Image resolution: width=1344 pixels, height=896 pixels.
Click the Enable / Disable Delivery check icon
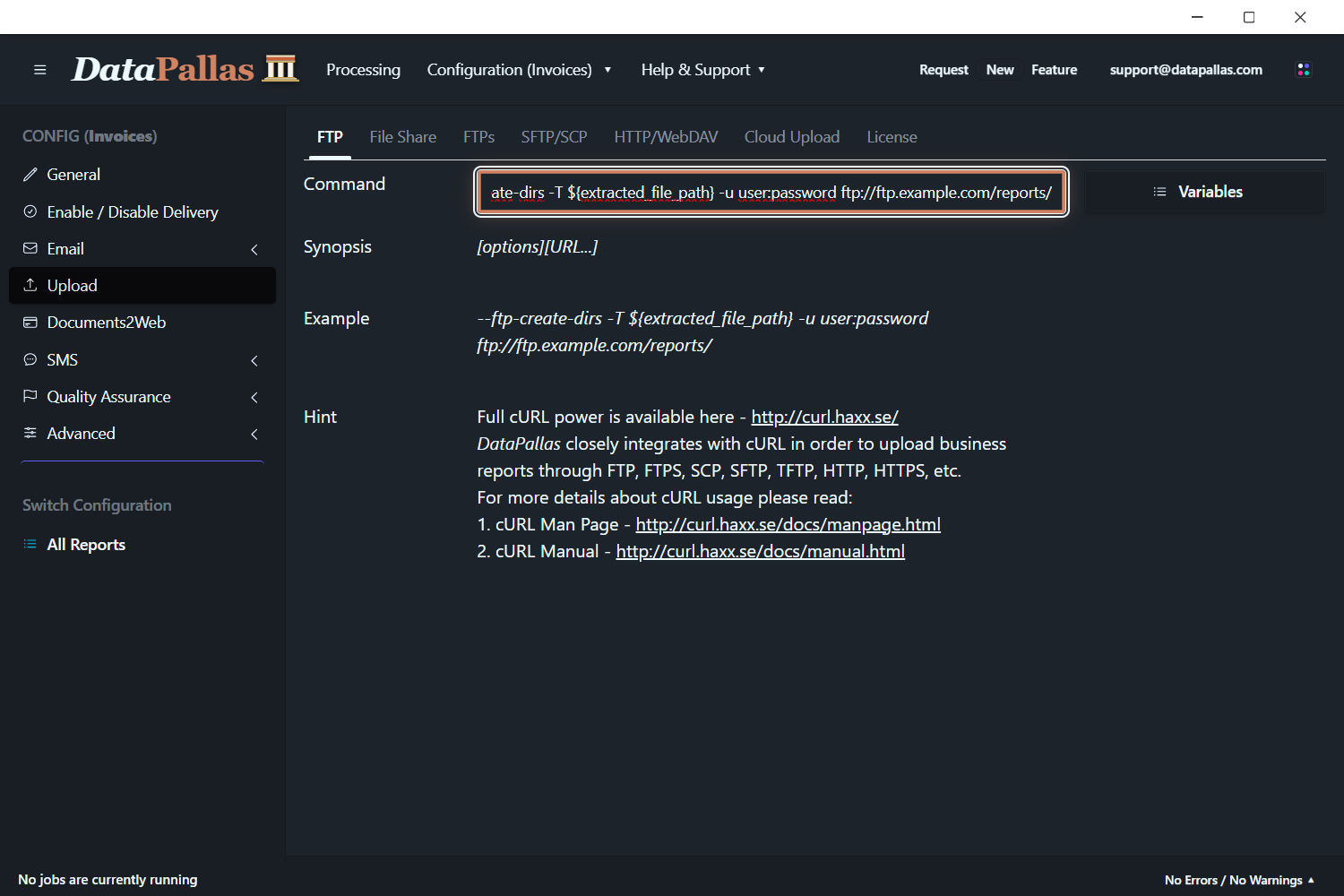30,211
